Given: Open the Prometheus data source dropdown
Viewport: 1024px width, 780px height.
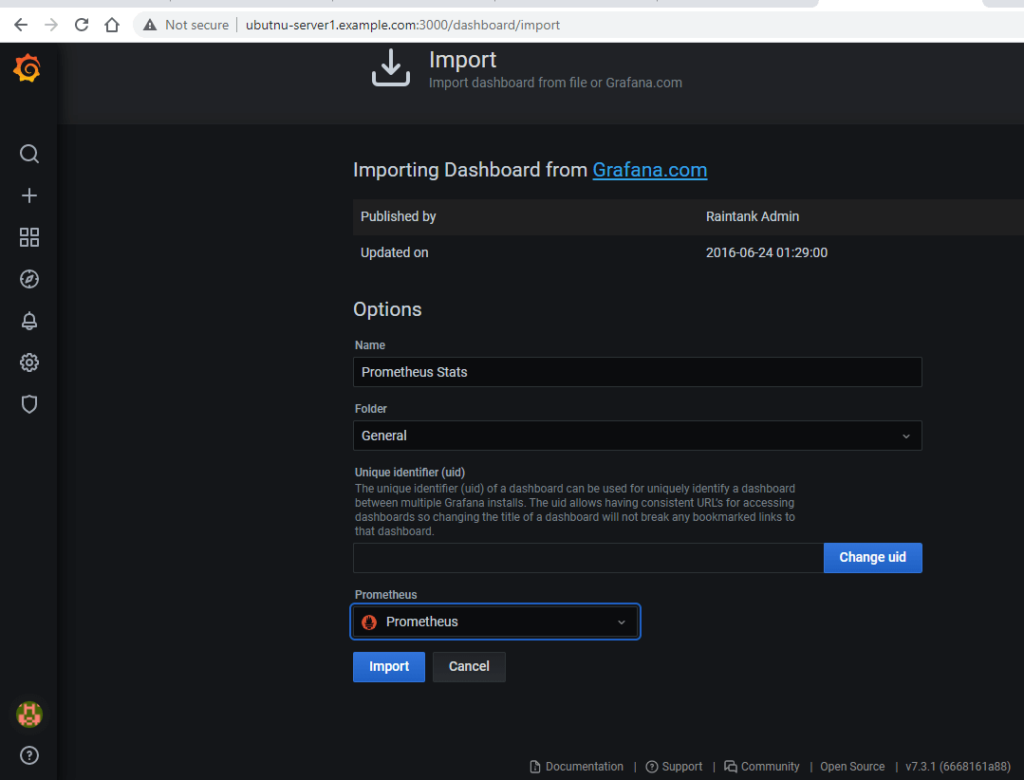Looking at the screenshot, I should 496,622.
